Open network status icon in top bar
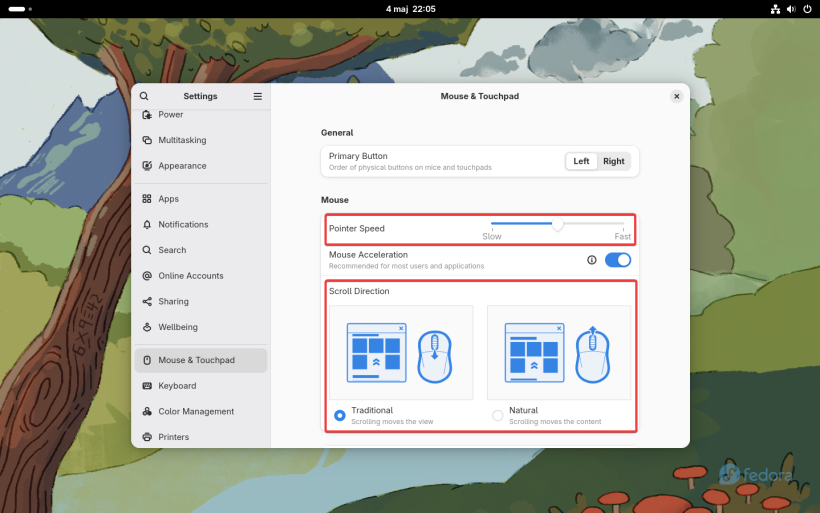Viewport: 820px width, 513px height. [x=775, y=9]
